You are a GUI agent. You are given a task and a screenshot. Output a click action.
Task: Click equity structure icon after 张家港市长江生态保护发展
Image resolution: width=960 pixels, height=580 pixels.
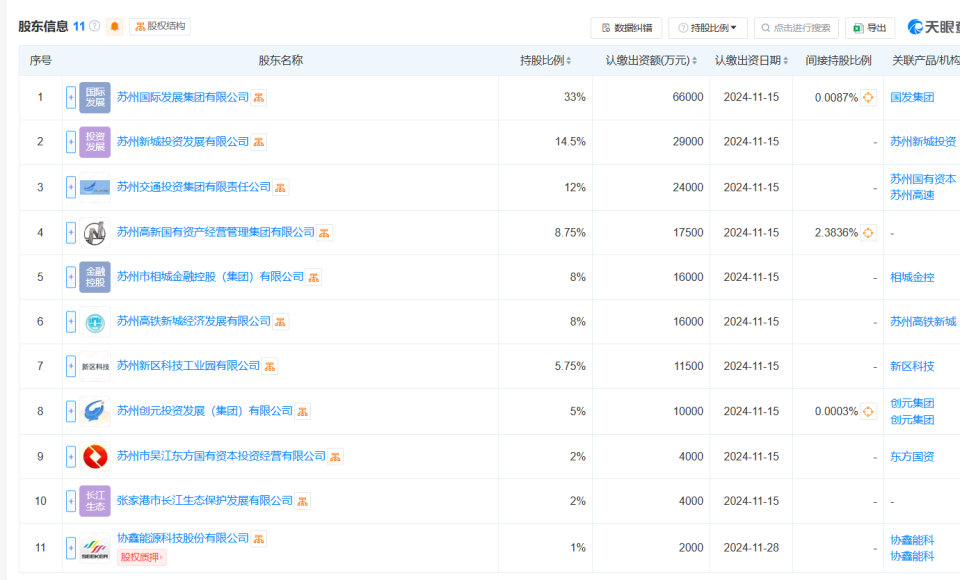point(302,502)
